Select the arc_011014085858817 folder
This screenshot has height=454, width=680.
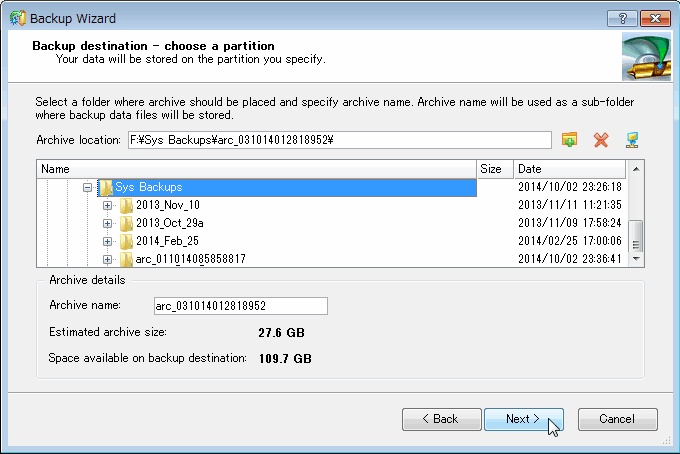(190, 259)
